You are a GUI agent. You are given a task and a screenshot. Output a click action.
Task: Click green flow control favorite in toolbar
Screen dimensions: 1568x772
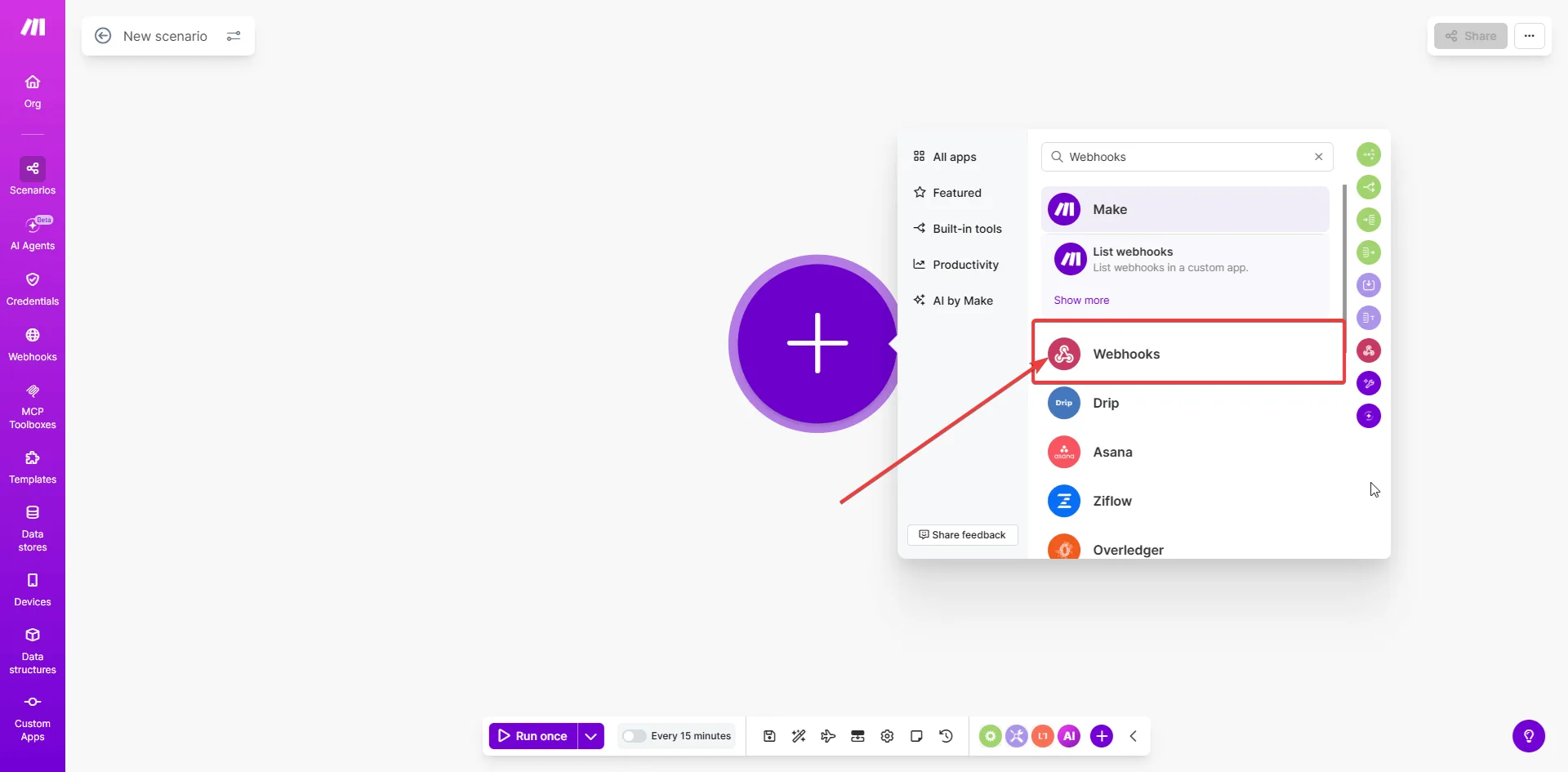click(x=990, y=736)
